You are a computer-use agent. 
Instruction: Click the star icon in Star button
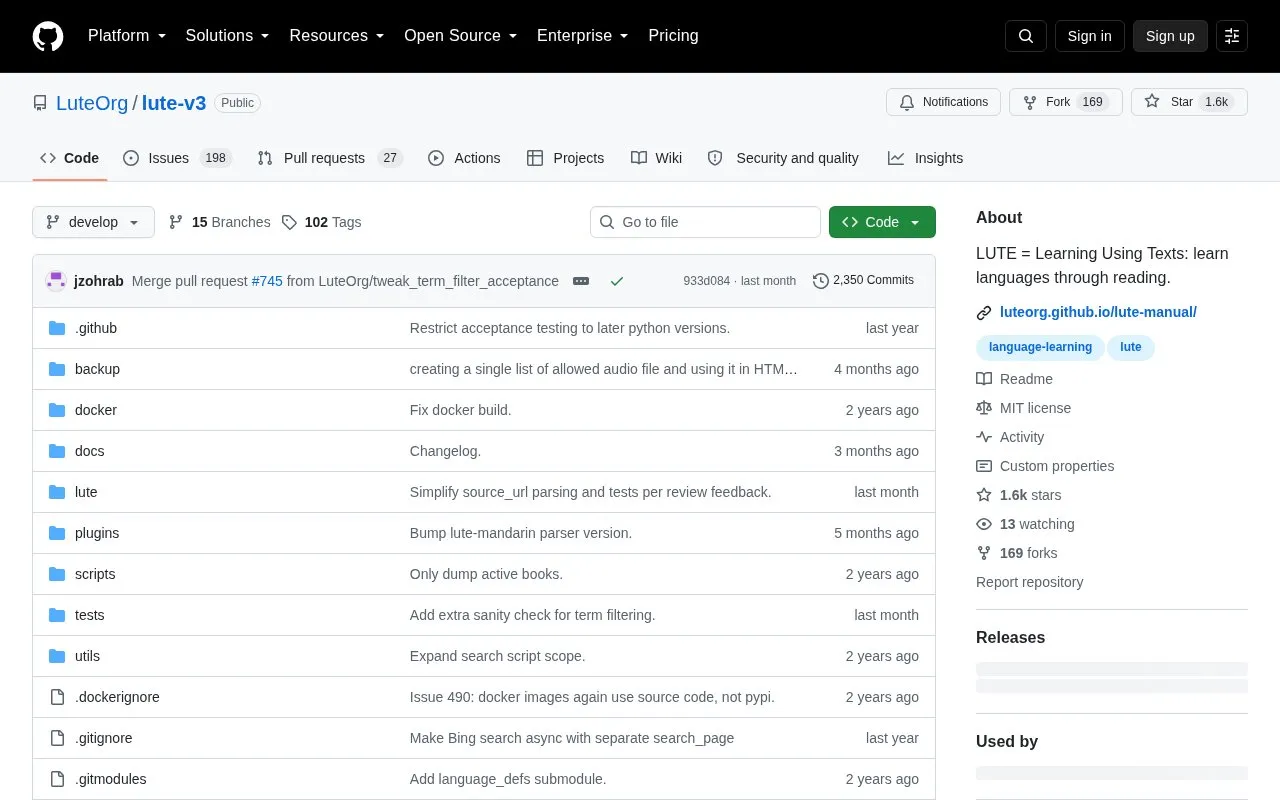(1152, 102)
